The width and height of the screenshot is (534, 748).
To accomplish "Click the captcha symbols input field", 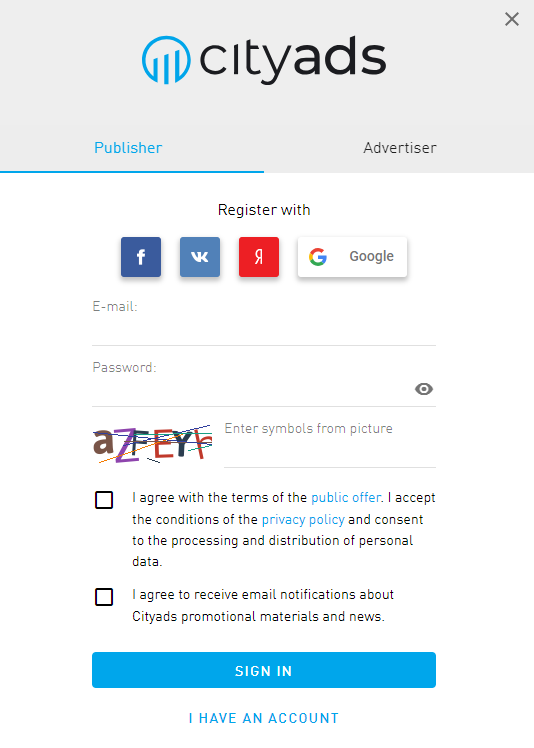I will (x=330, y=444).
